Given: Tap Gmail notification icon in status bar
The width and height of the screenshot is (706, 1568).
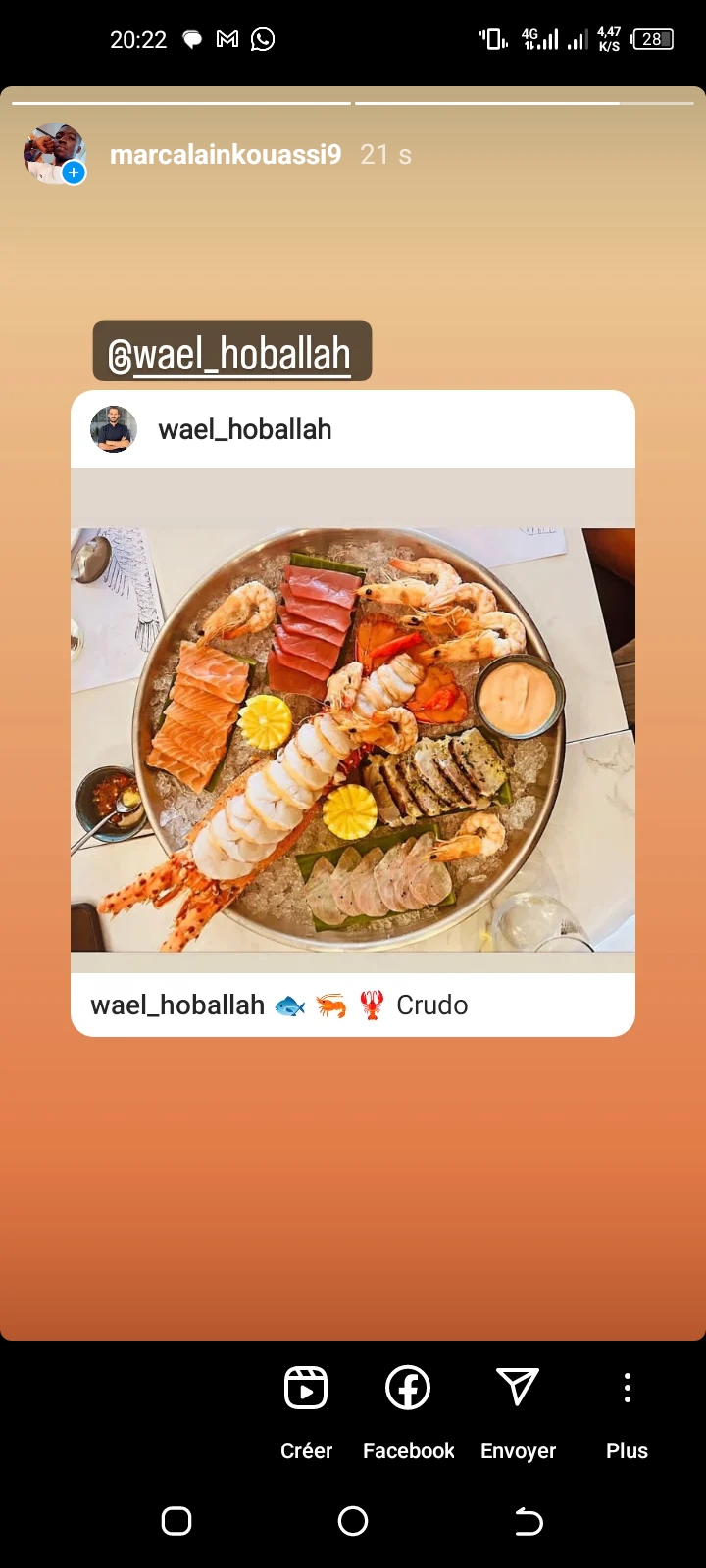Looking at the screenshot, I should [227, 39].
